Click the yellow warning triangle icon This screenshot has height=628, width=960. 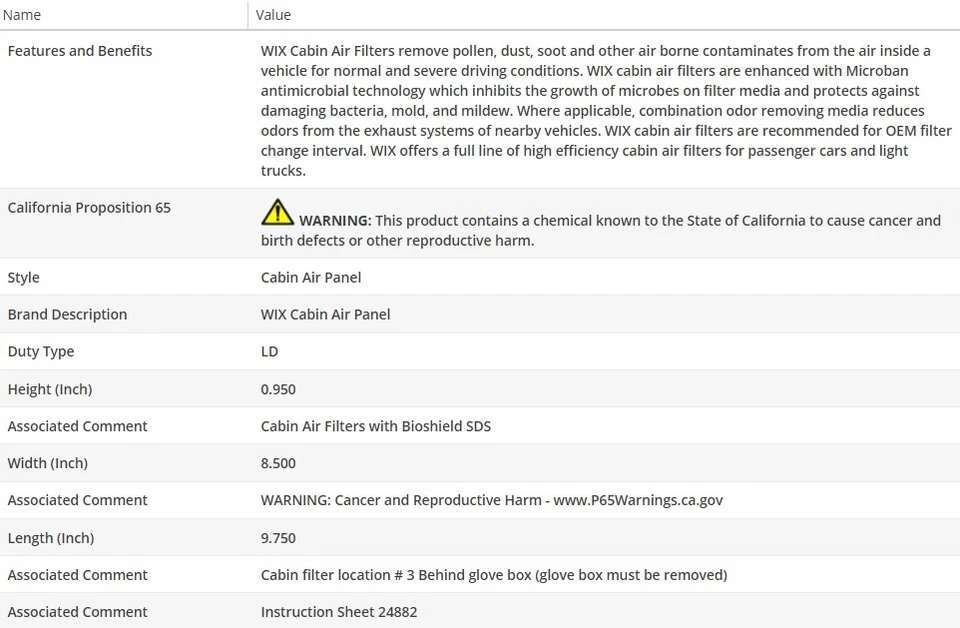[x=277, y=212]
